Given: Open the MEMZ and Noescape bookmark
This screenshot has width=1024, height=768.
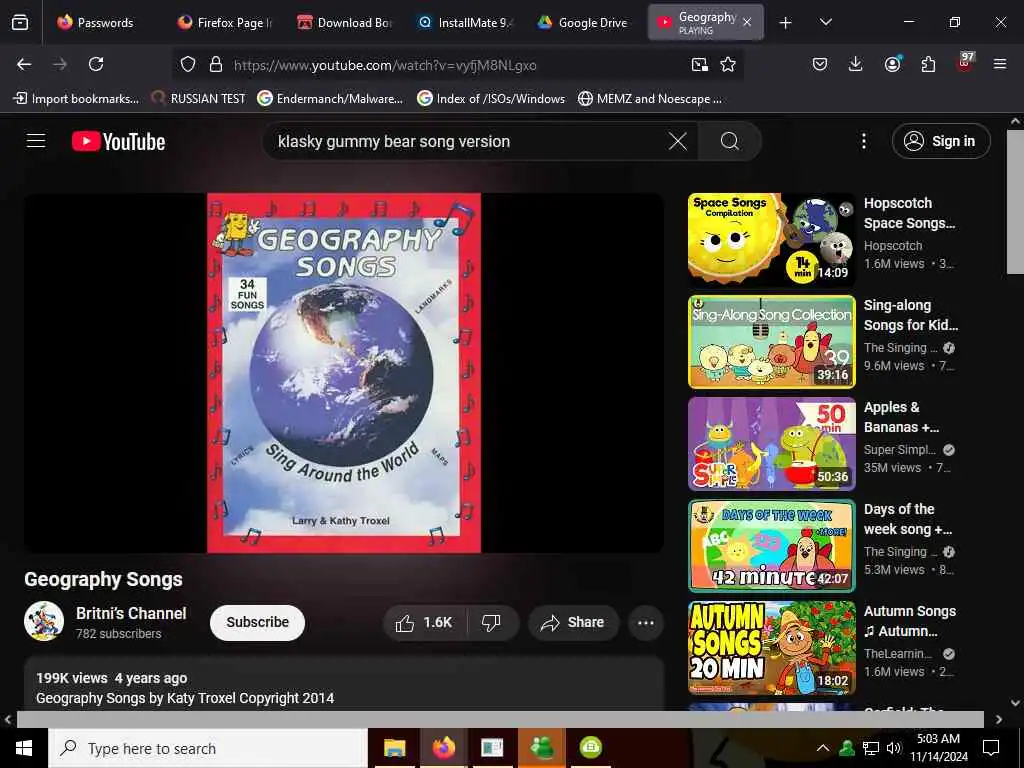Looking at the screenshot, I should click(x=650, y=99).
